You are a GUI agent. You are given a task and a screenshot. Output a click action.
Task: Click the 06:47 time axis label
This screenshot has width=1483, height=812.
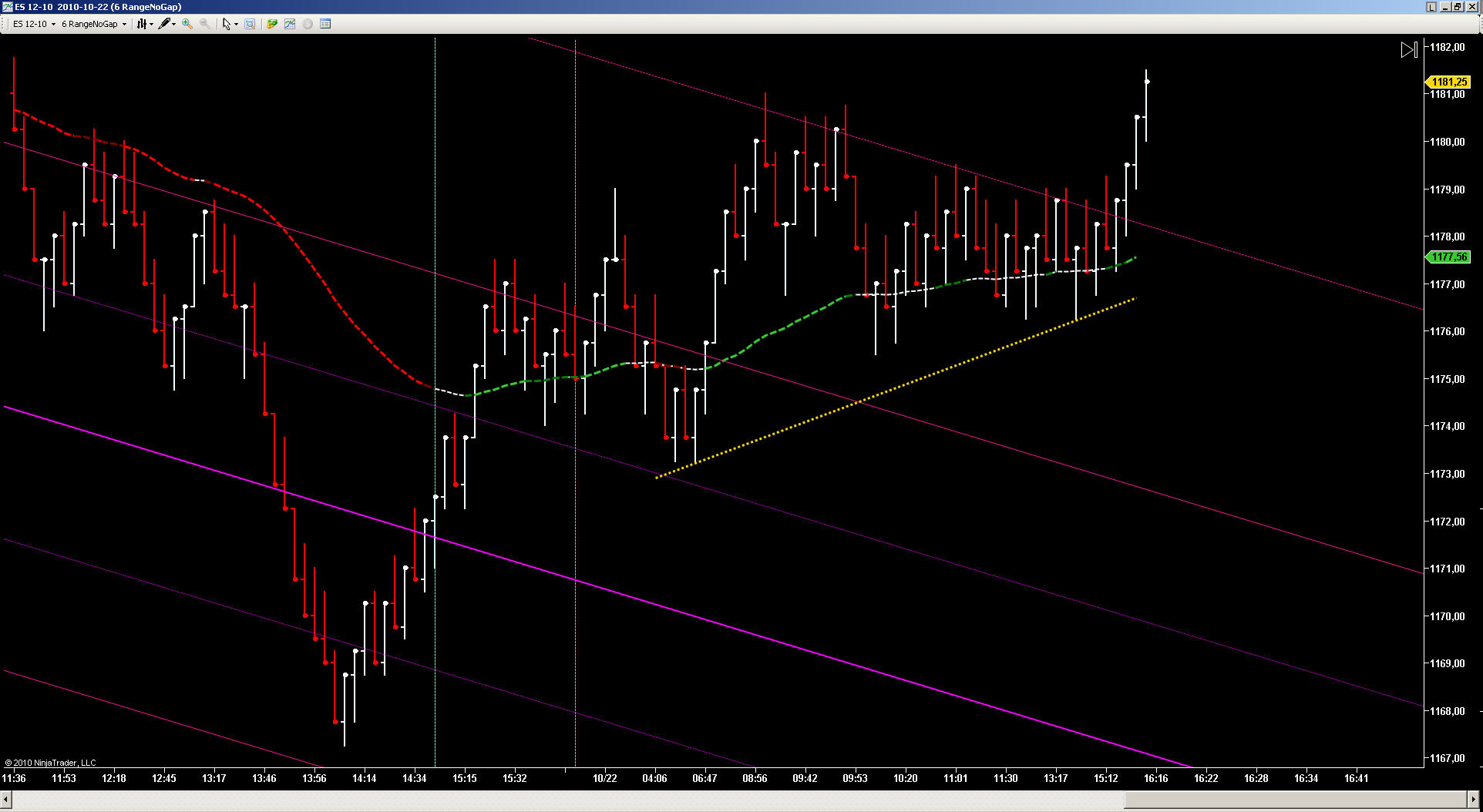pyautogui.click(x=705, y=778)
